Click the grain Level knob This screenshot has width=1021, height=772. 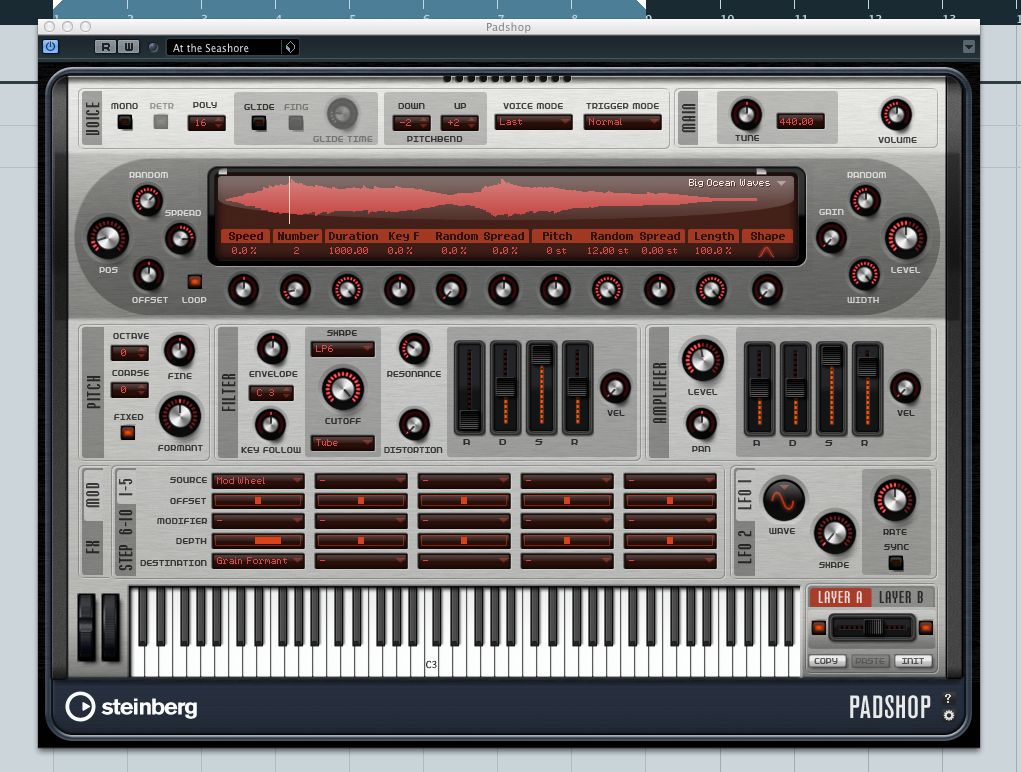click(905, 238)
